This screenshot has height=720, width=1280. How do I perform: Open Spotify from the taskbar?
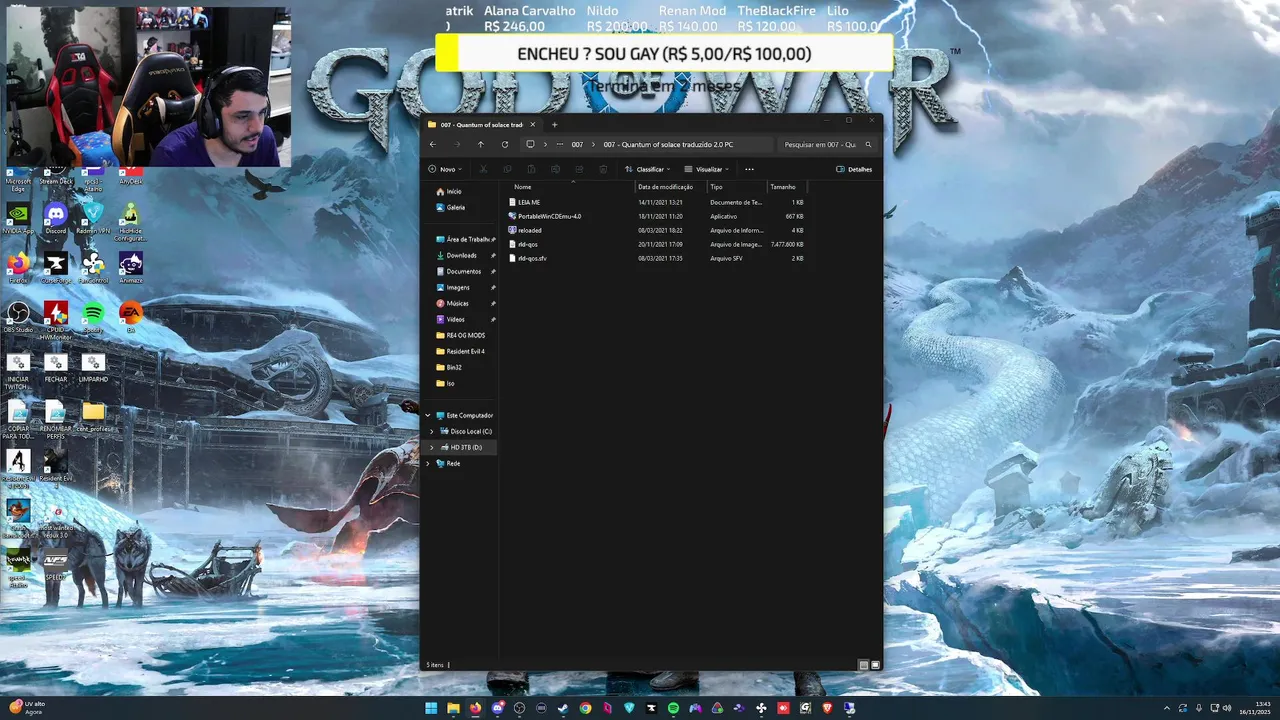(x=673, y=708)
